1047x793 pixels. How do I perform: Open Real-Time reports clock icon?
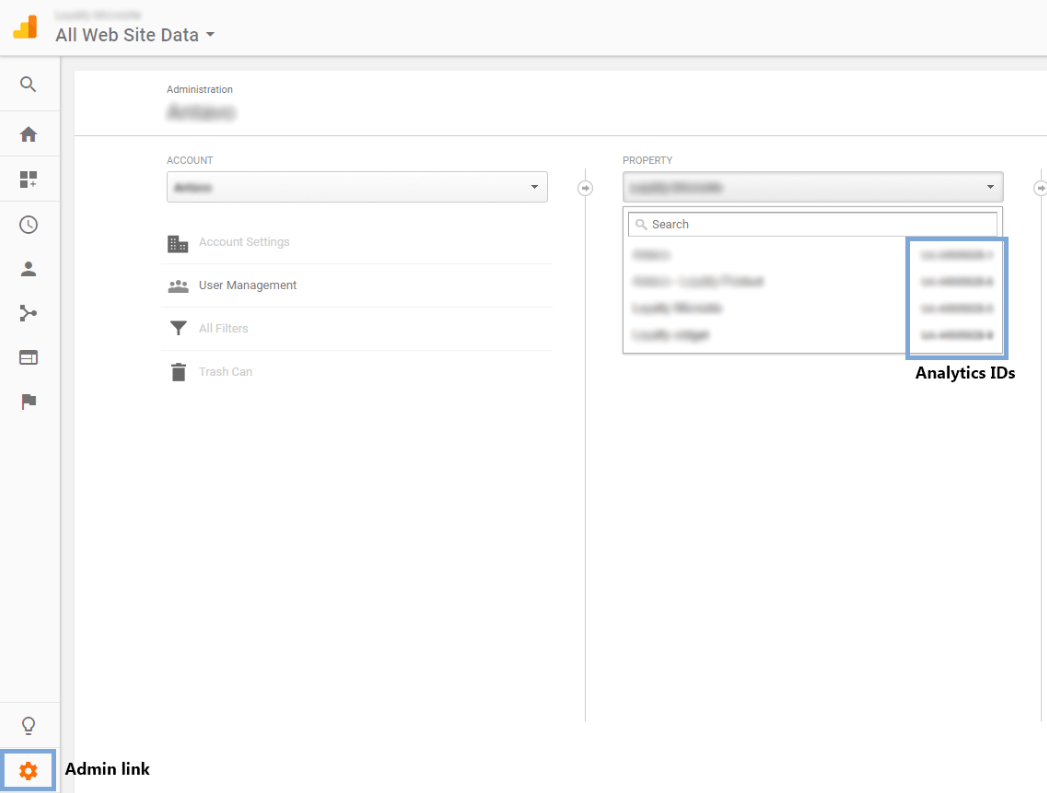(28, 224)
